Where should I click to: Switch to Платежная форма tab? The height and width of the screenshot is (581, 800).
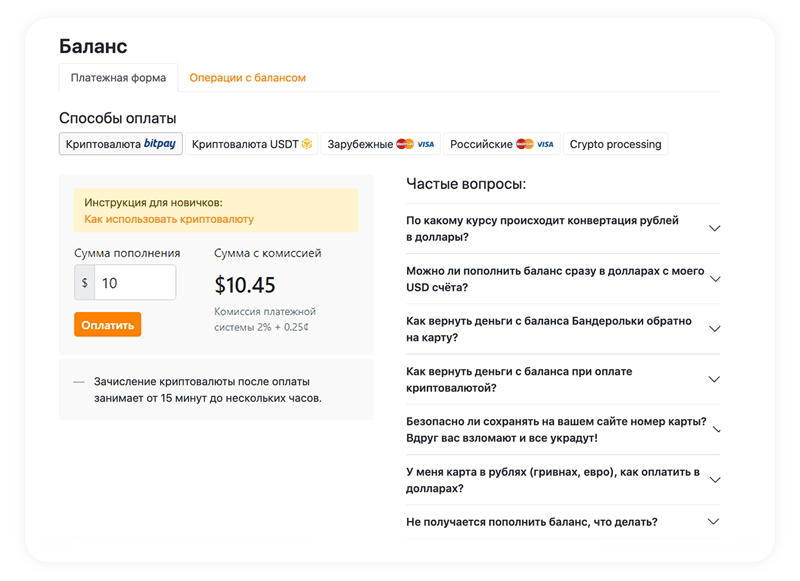118,77
